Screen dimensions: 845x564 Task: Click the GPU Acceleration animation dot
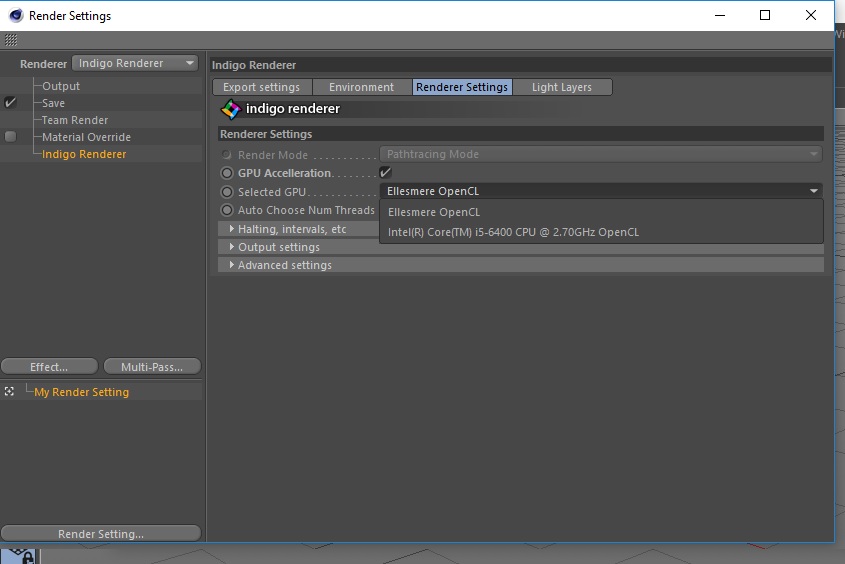[227, 173]
